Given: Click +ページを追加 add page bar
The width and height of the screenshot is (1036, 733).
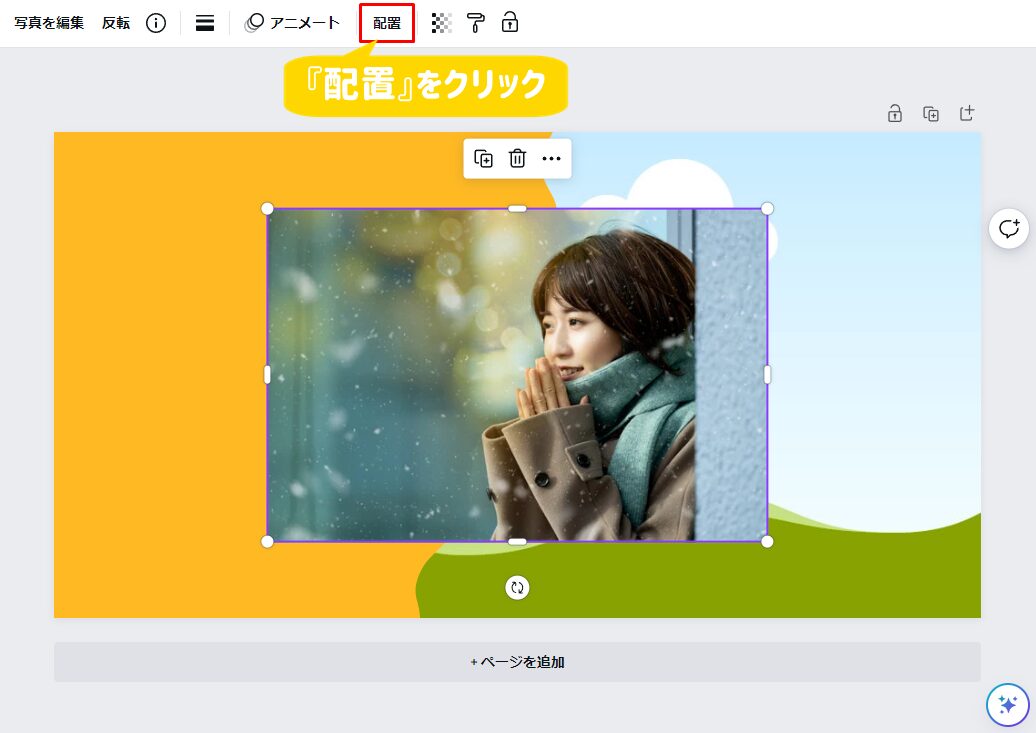Looking at the screenshot, I should point(517,662).
